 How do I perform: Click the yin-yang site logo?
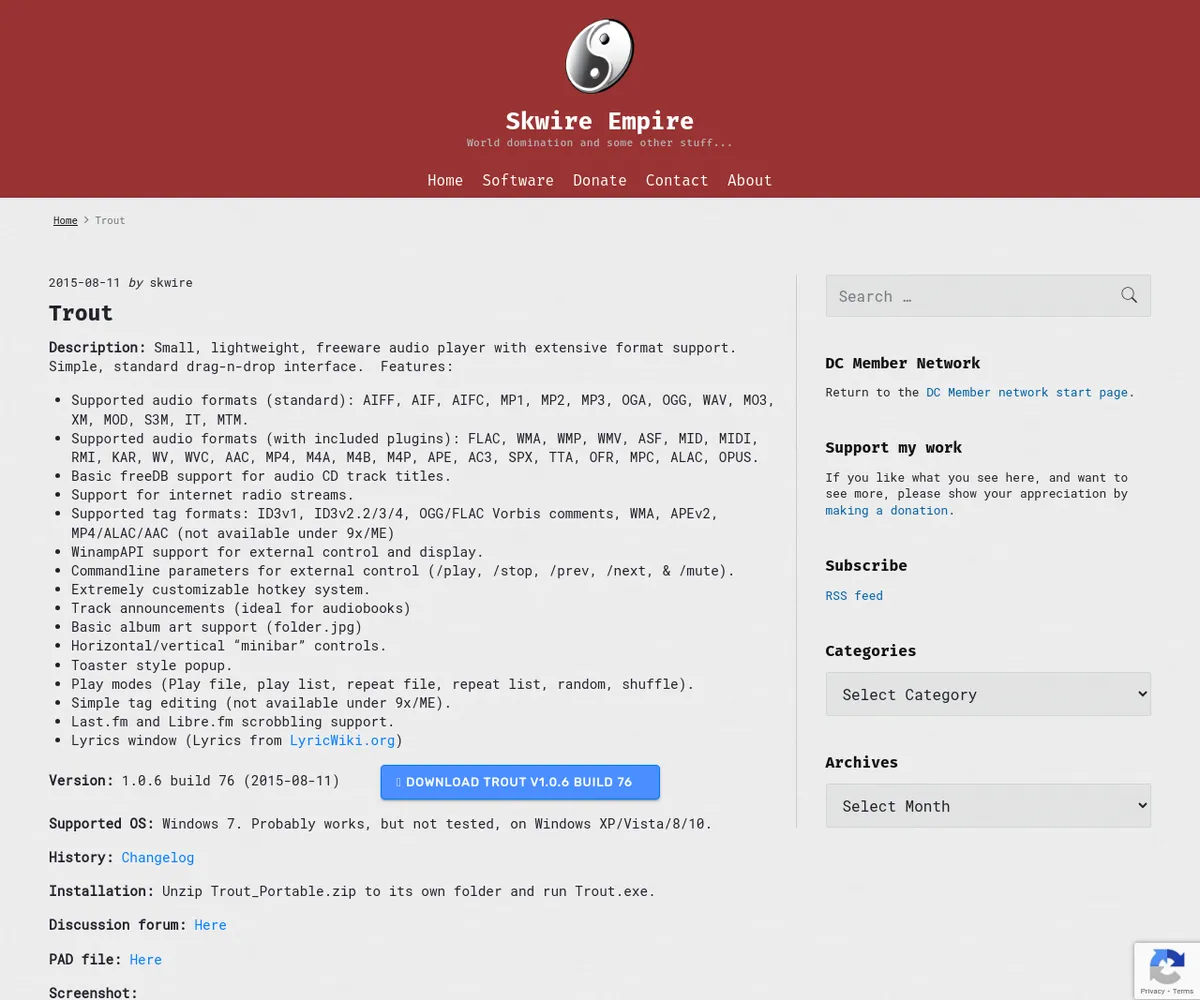[x=599, y=56]
